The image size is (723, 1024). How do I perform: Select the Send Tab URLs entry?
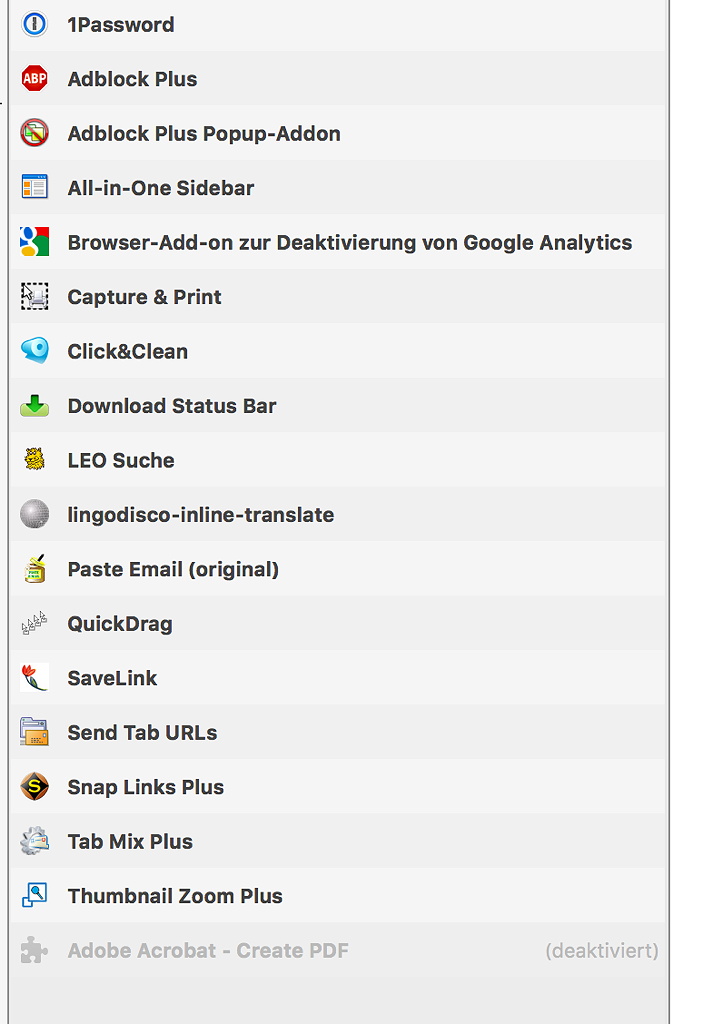[x=142, y=732]
